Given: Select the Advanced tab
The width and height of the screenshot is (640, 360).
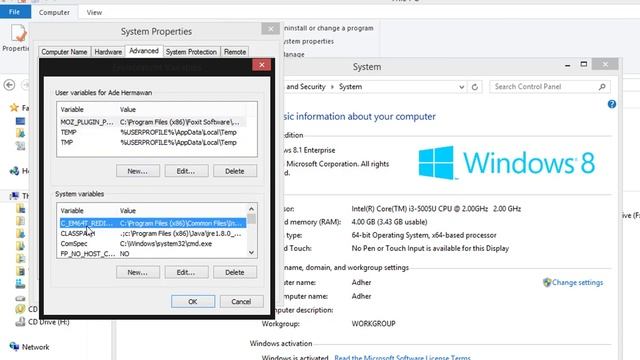Looking at the screenshot, I should point(144,51).
